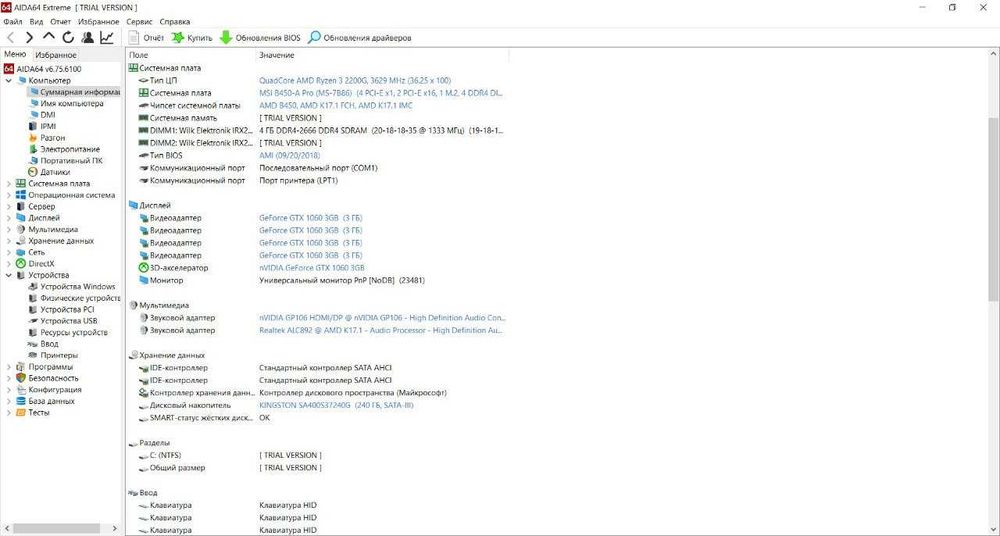
Task: Open the AMD B450 chipset link
Action: pyautogui.click(x=335, y=105)
